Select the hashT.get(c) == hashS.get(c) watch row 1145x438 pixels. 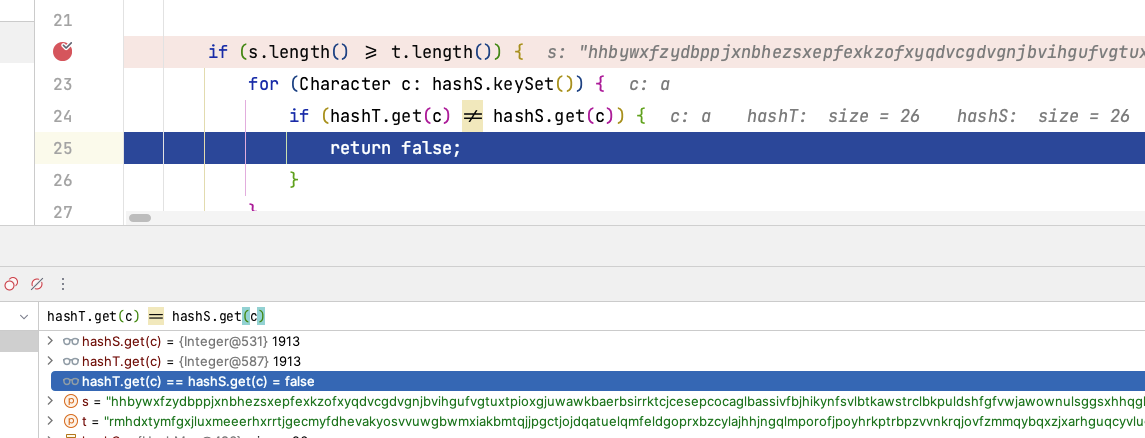click(x=597, y=381)
